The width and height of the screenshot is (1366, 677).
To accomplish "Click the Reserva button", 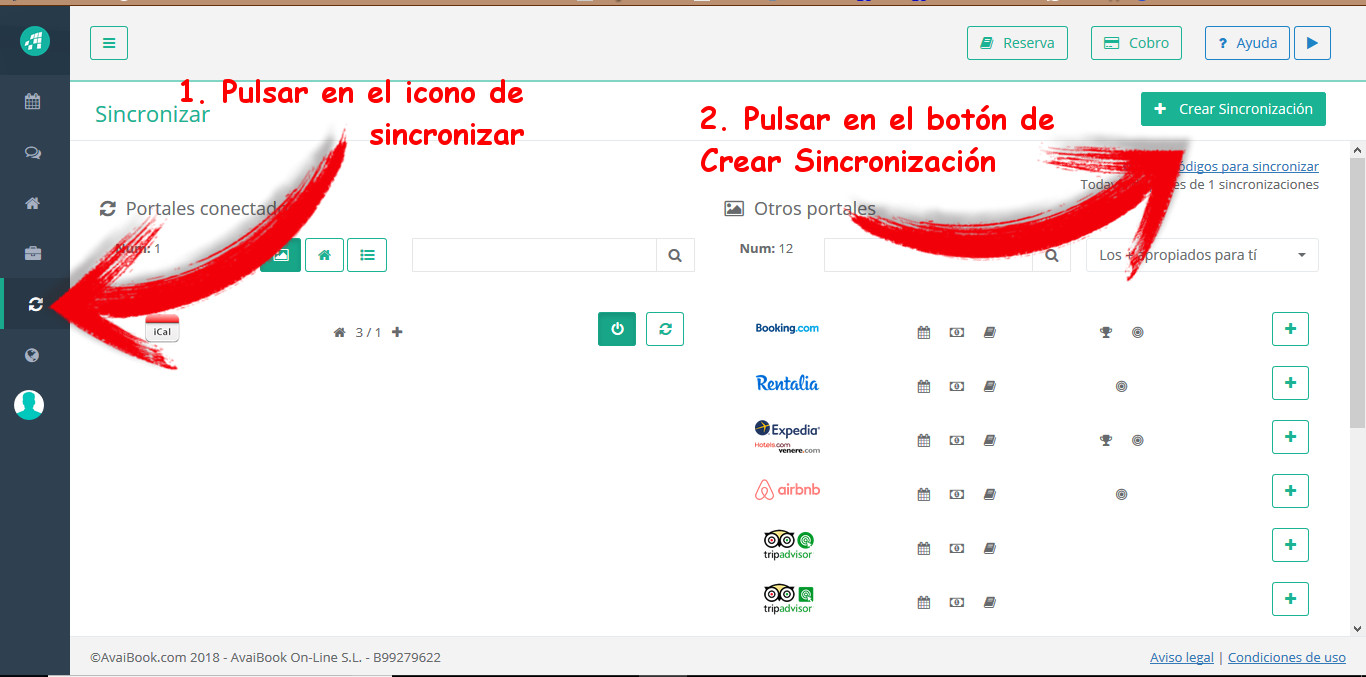I will pyautogui.click(x=1017, y=43).
